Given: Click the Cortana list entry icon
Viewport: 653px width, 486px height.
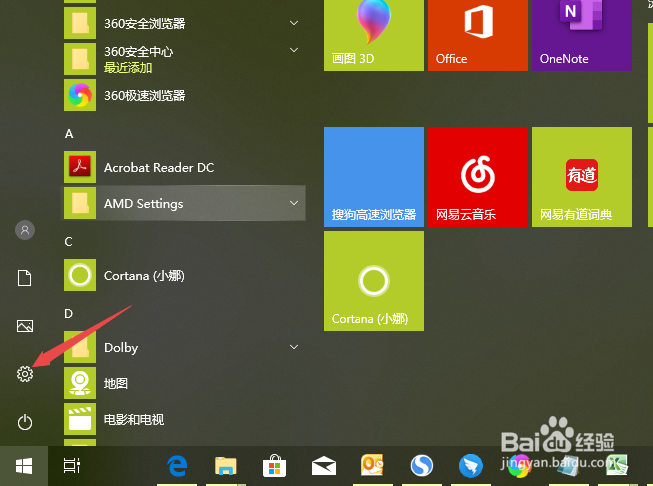Looking at the screenshot, I should [x=80, y=275].
